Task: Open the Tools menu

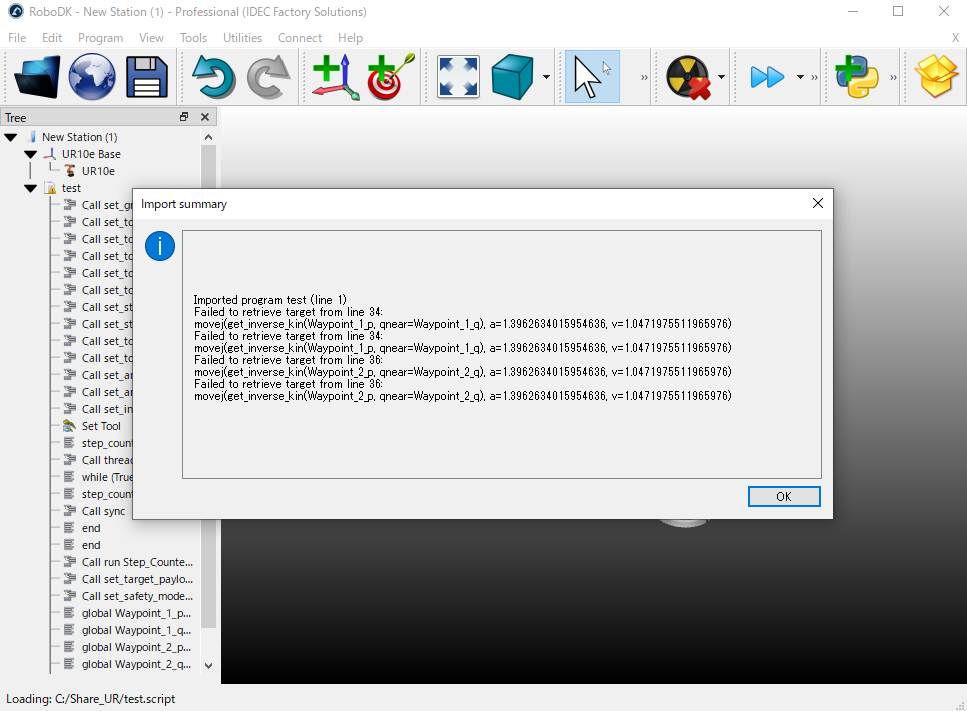Action: point(193,38)
